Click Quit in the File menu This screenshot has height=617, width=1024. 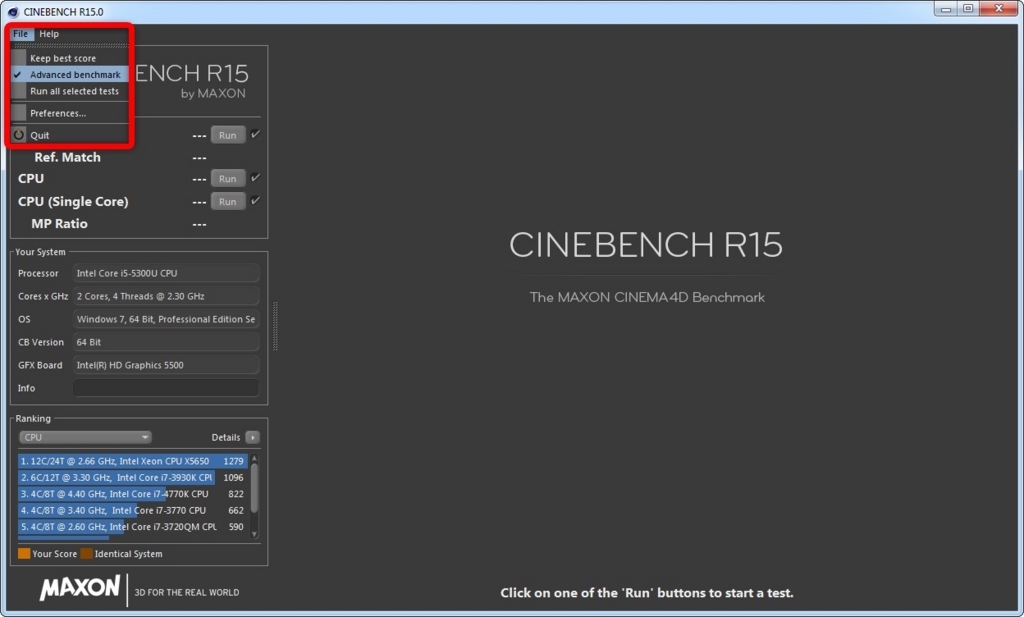69,135
